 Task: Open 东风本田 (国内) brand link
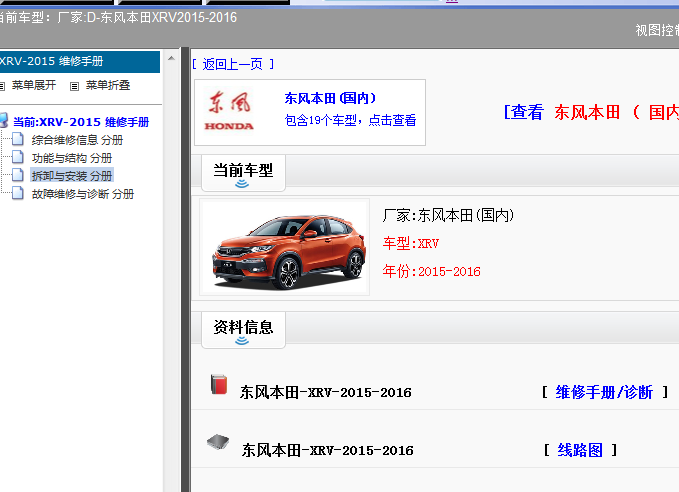(x=330, y=98)
